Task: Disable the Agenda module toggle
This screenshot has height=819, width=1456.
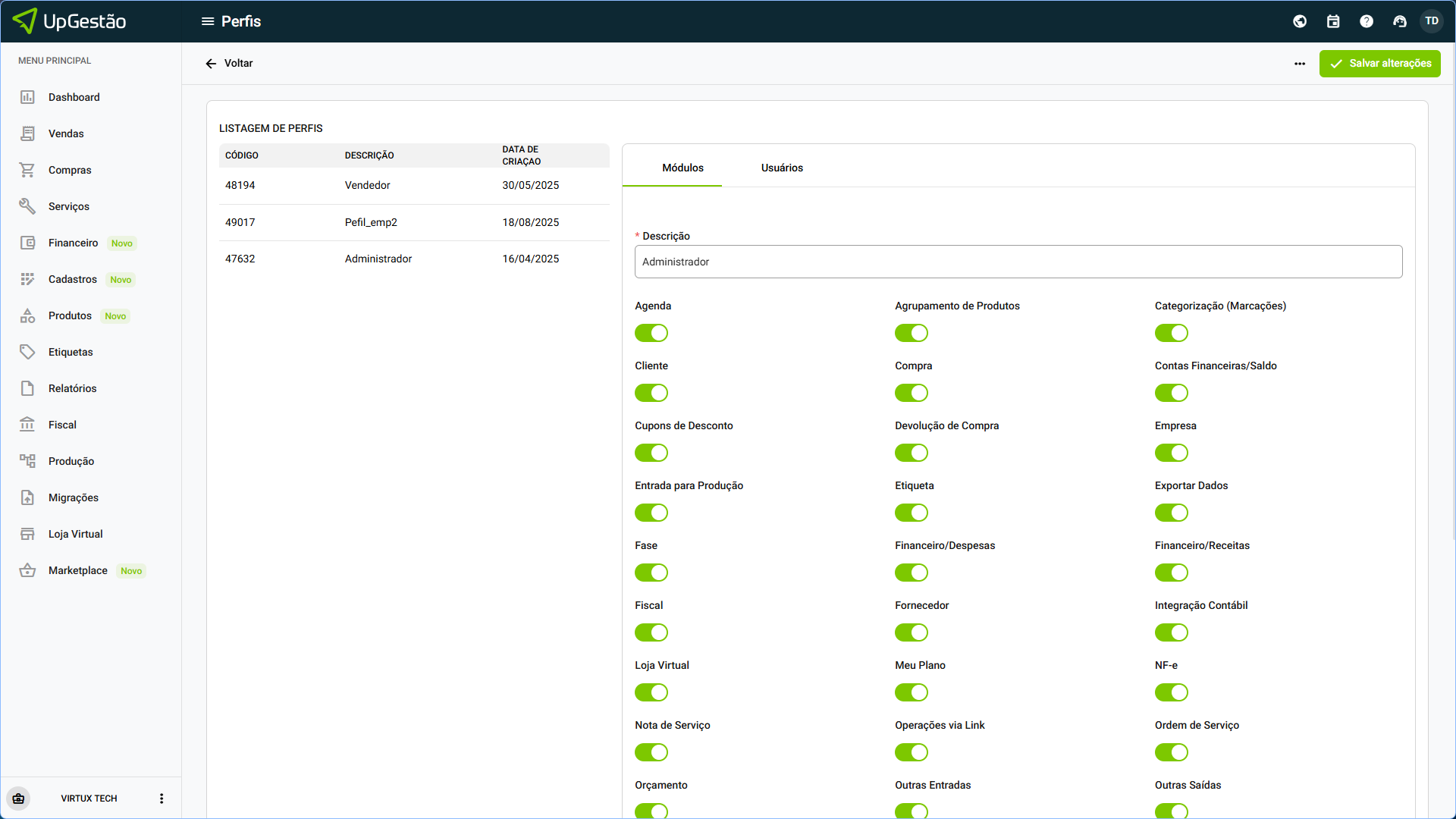Action: pos(651,333)
